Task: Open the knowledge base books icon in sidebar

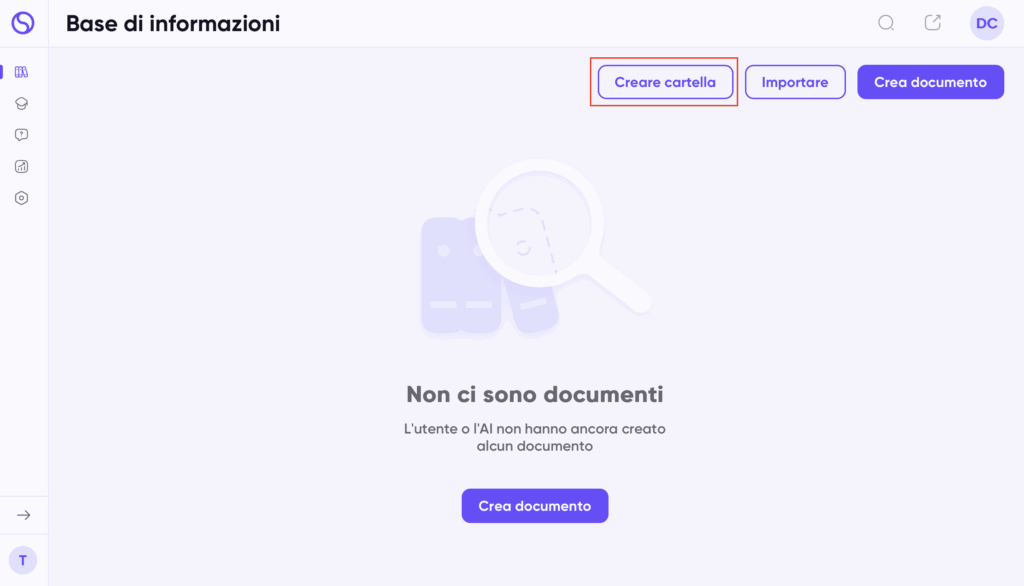Action: [x=22, y=72]
